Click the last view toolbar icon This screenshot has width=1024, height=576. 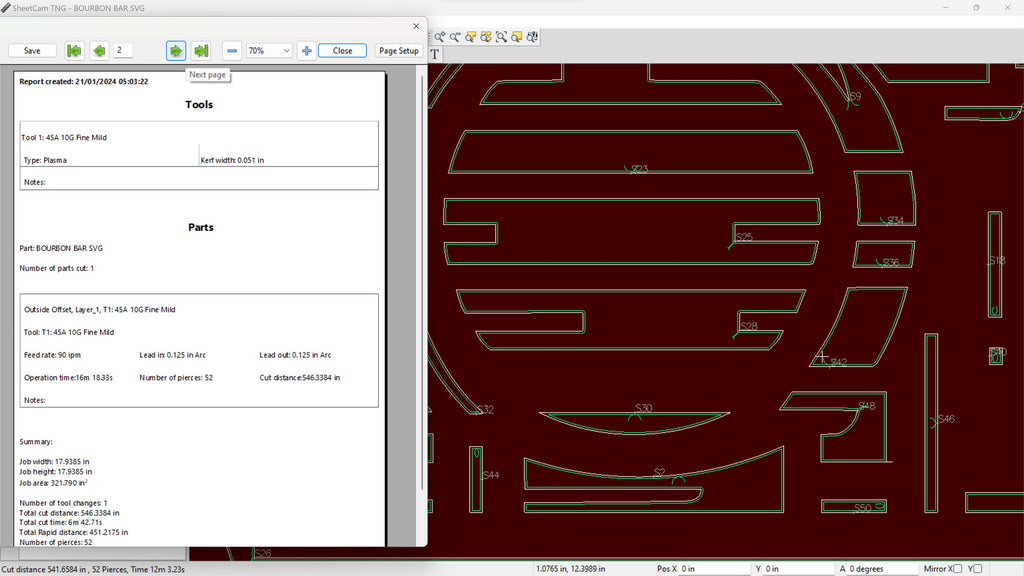(532, 37)
